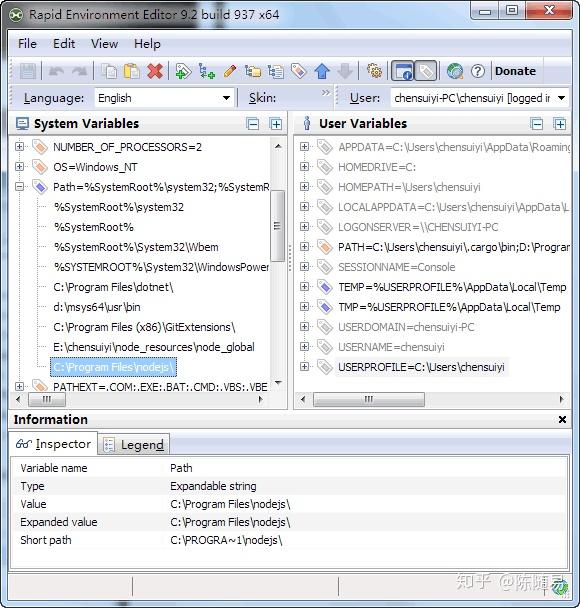
Task: Click the gear options toolbar icon
Action: click(375, 71)
